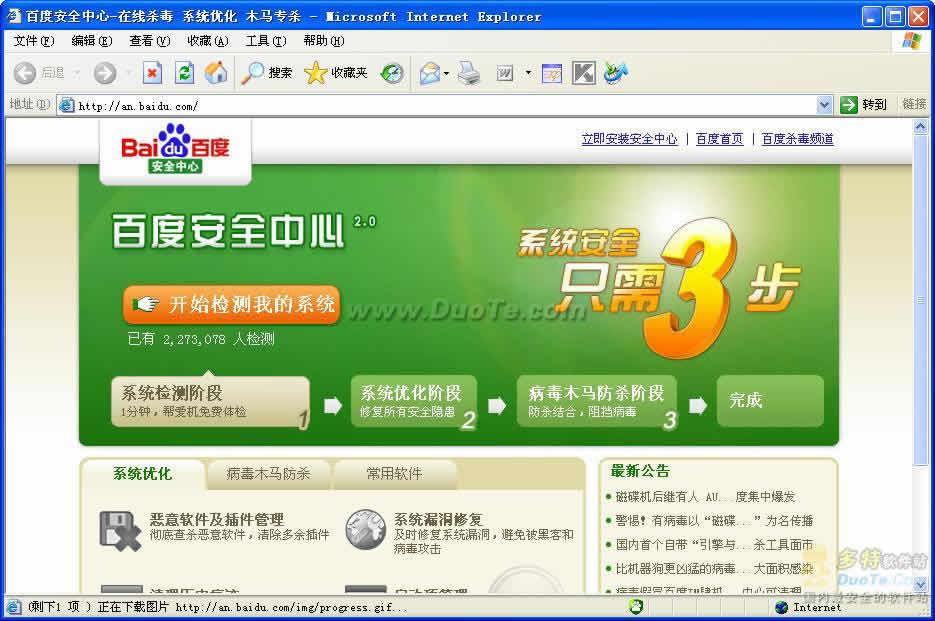
Task: Click the vertical scrollbar up arrow
Action: (x=920, y=126)
